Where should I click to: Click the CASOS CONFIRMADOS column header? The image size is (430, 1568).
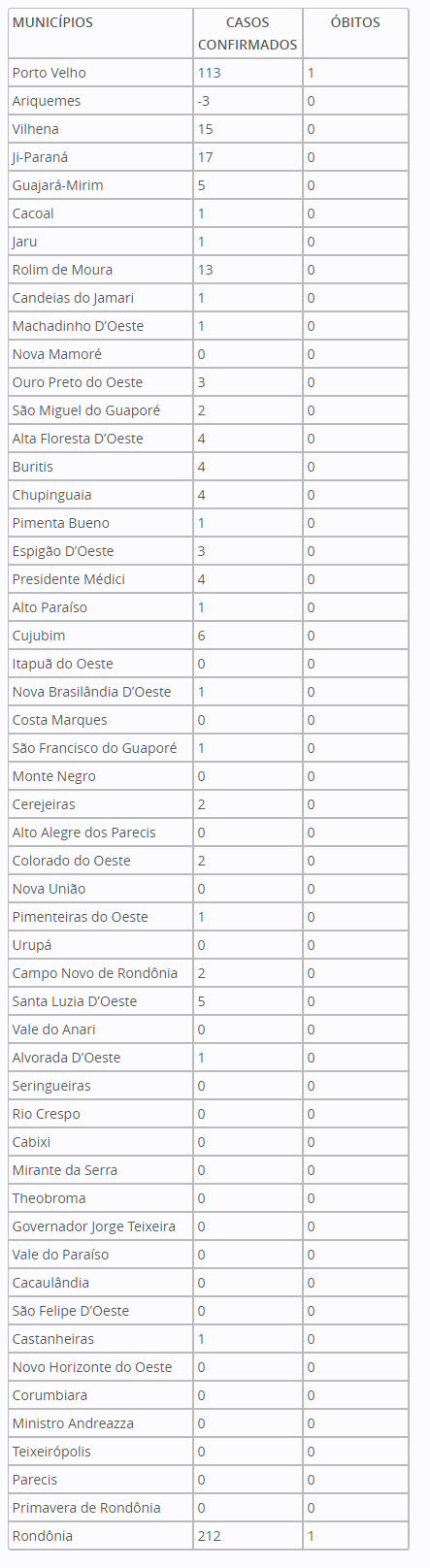tap(248, 34)
